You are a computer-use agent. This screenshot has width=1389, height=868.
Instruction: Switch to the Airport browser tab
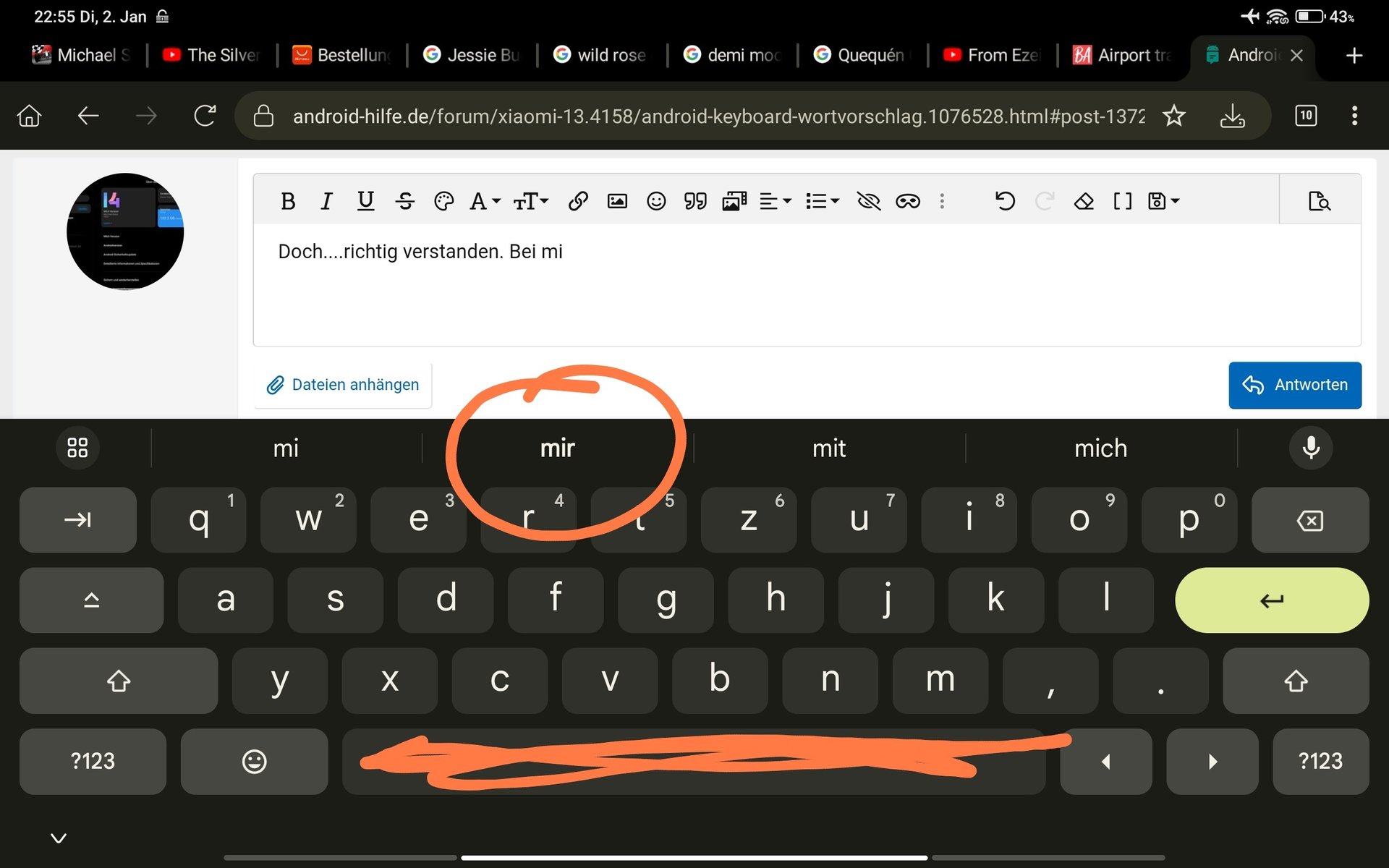[x=1122, y=55]
